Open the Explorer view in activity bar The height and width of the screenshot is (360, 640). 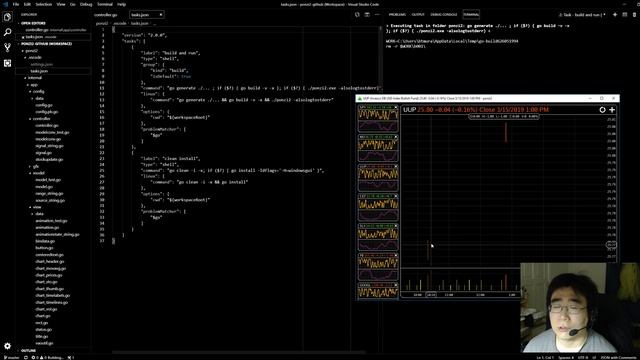(7, 17)
